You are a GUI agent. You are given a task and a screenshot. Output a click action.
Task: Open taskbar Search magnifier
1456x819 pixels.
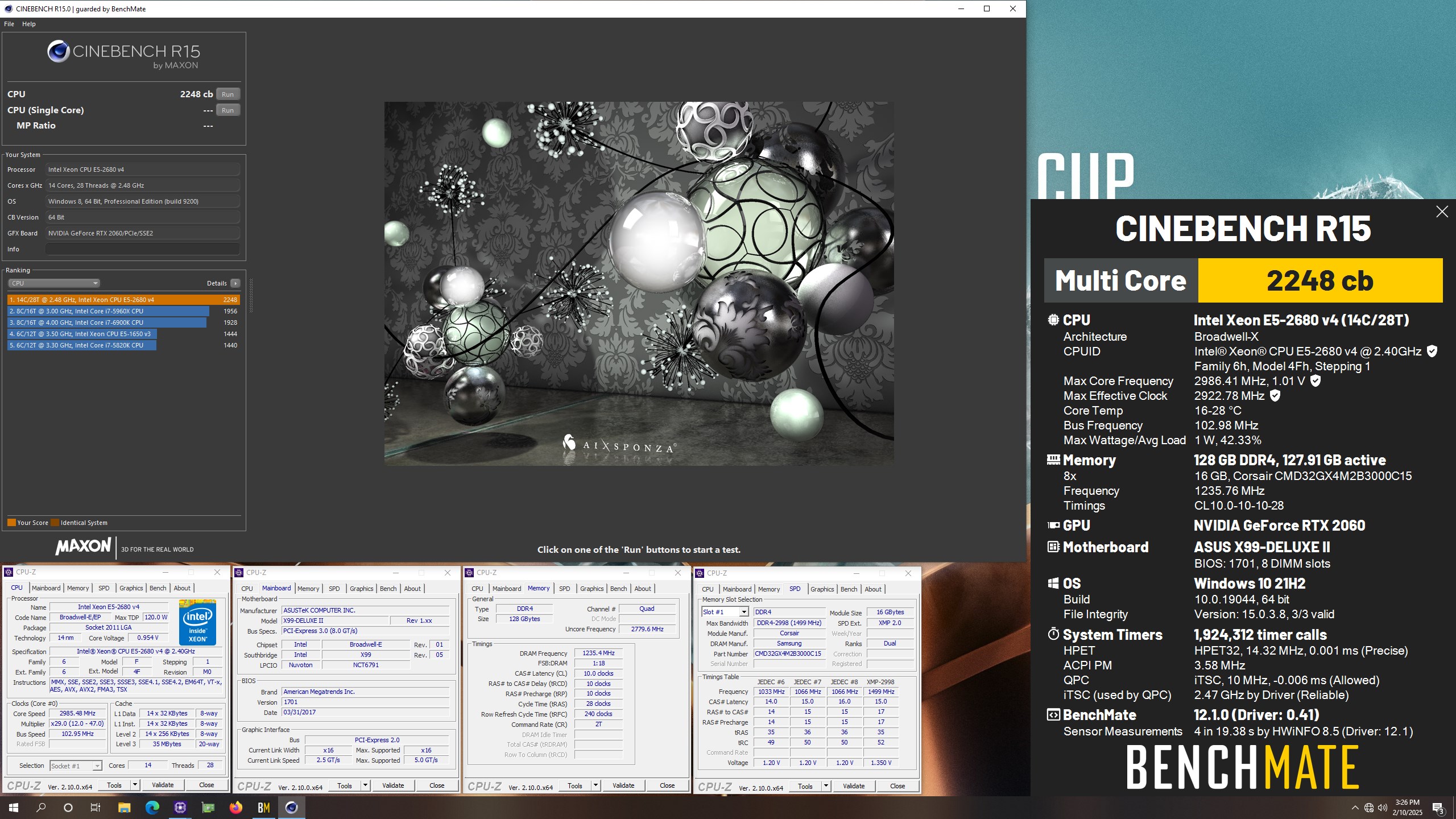[x=41, y=808]
